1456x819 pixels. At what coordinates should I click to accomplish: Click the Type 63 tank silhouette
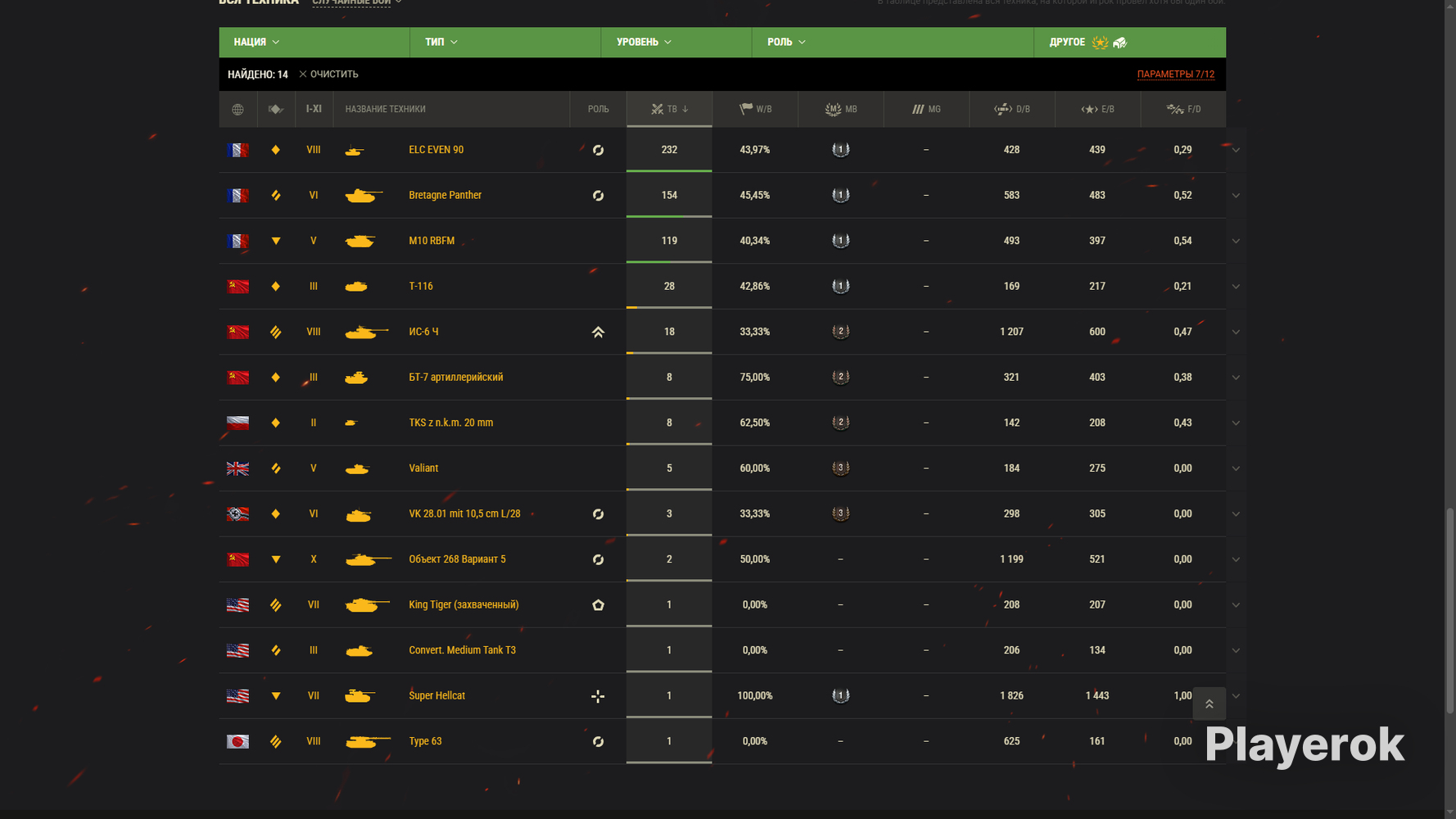(x=368, y=741)
